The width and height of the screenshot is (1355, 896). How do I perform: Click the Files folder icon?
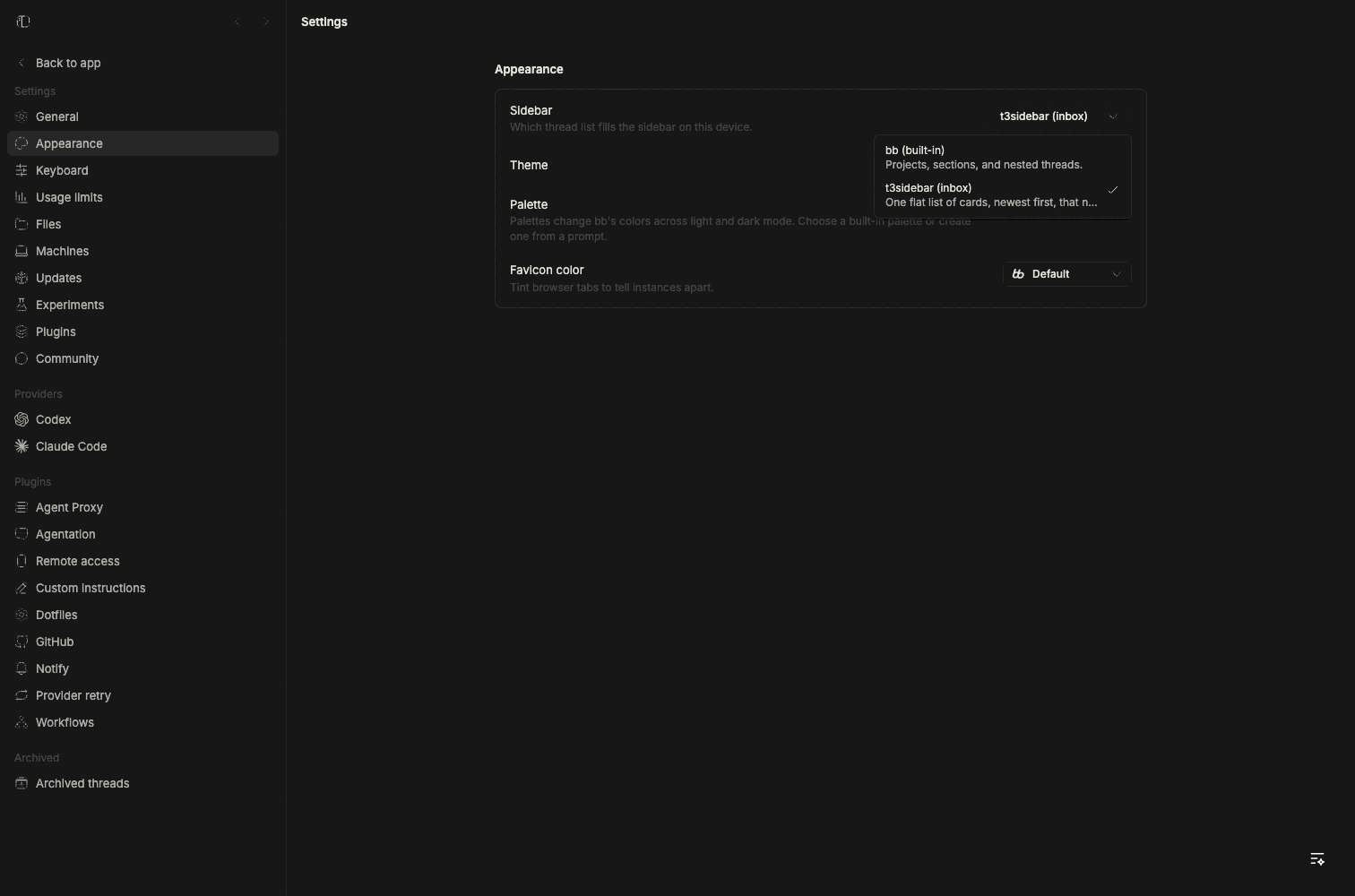(x=22, y=224)
